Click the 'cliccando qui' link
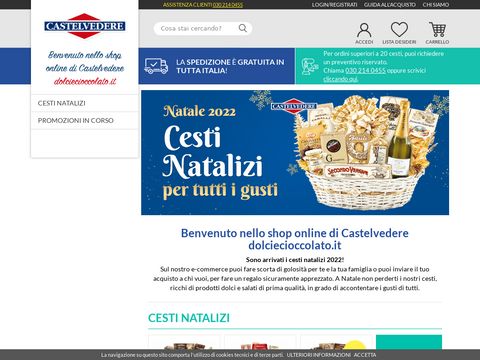 click(340, 79)
